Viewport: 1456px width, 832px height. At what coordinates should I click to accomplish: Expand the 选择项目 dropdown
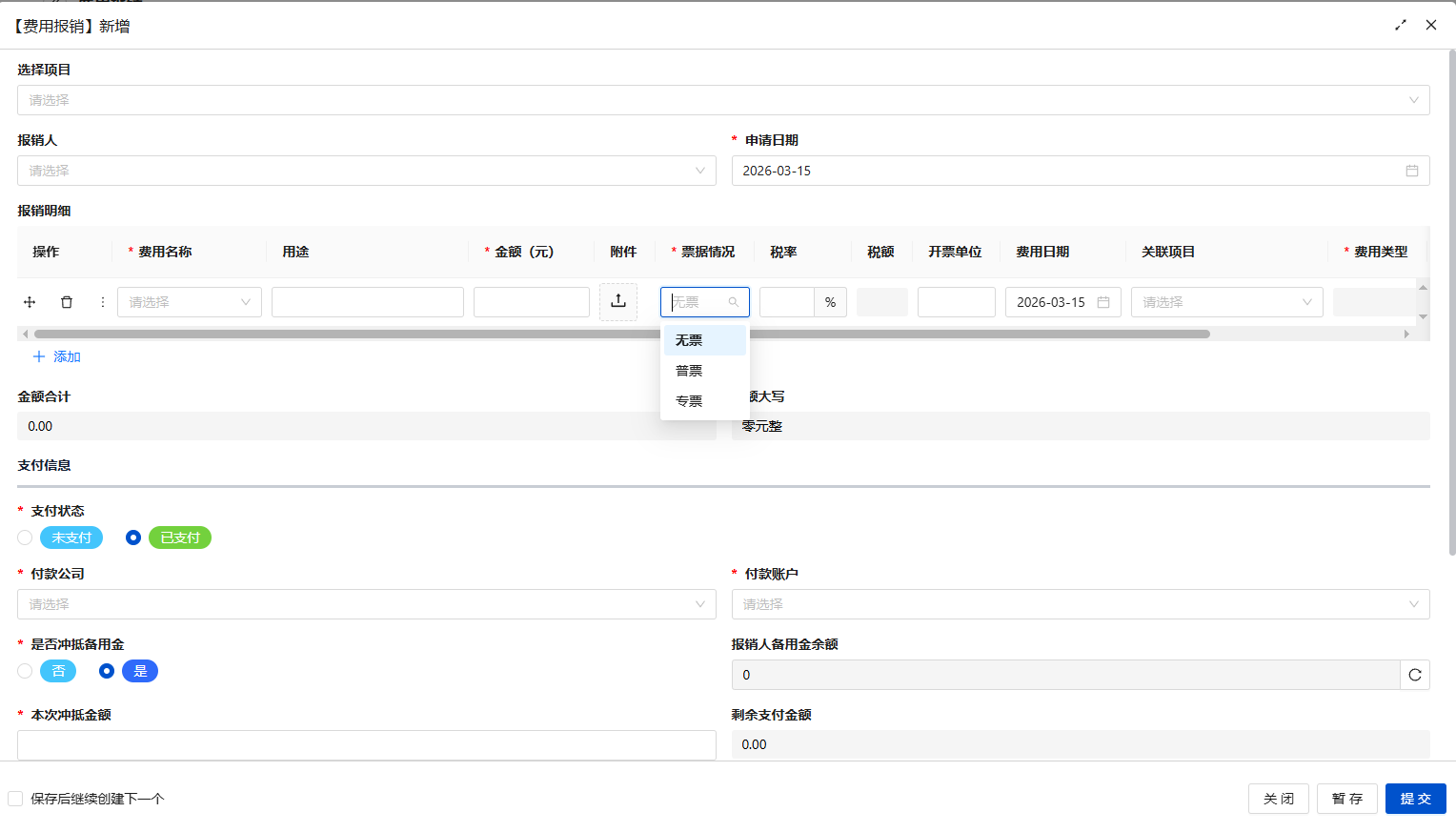click(x=722, y=100)
